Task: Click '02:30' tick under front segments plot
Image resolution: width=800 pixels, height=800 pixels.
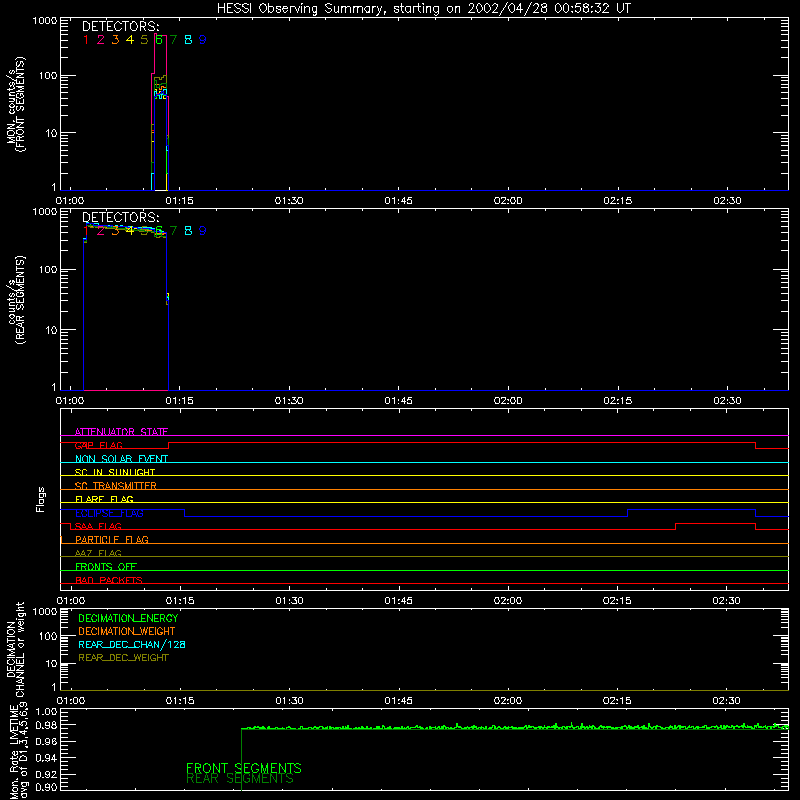Action: point(727,201)
